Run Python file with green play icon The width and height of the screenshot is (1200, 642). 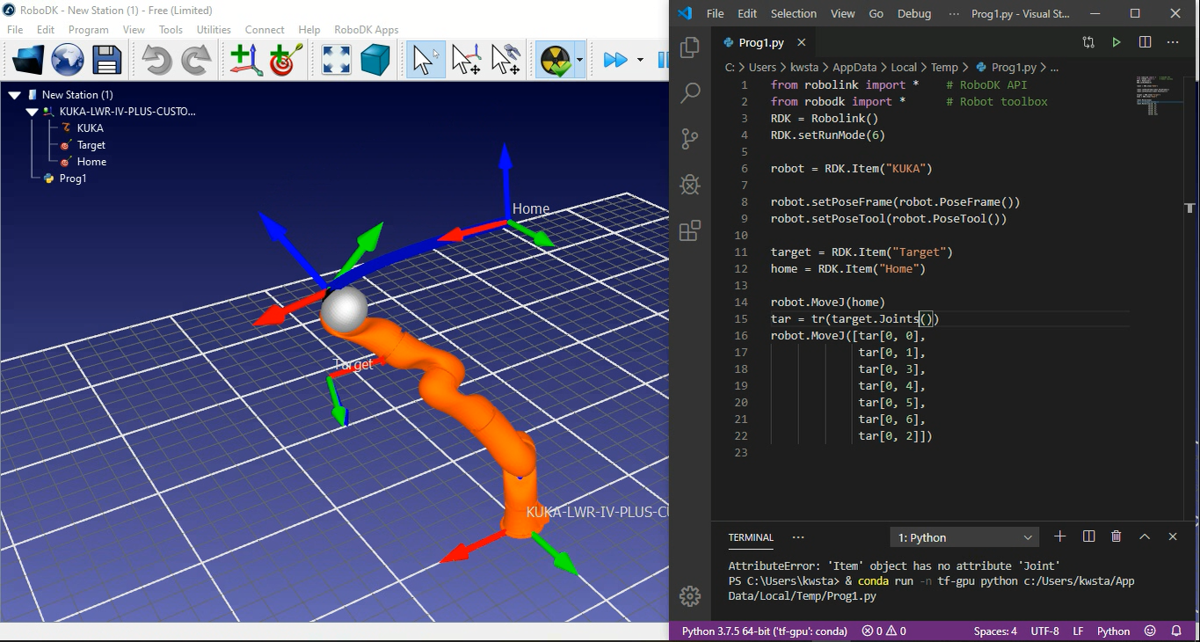pyautogui.click(x=1117, y=43)
